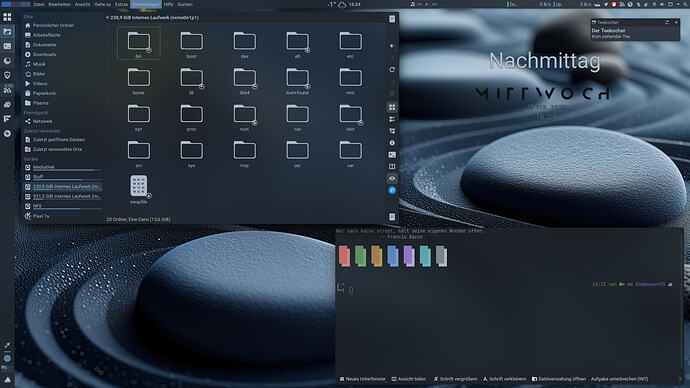Screen dimensions: 690x388
Task: Open the weather cloud widget in top panel
Action: tap(342, 4)
